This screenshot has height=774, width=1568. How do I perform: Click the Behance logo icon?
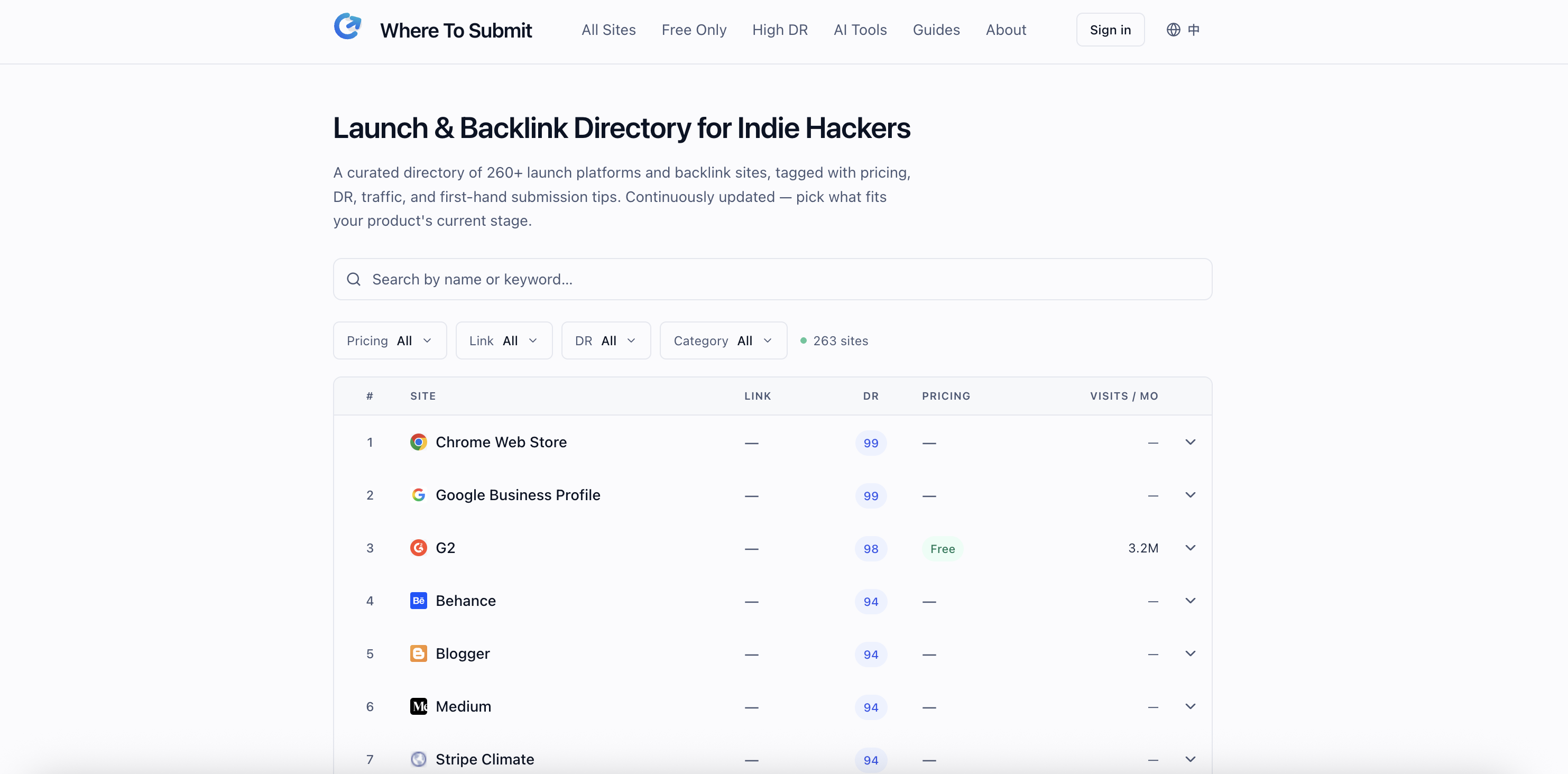click(x=418, y=601)
